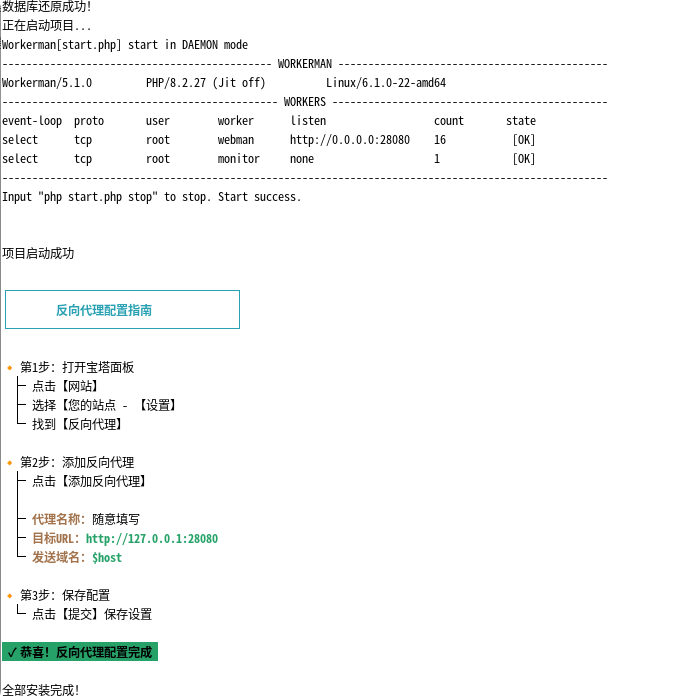Click the Linux/6.1.0-22-amd64 text

386,83
